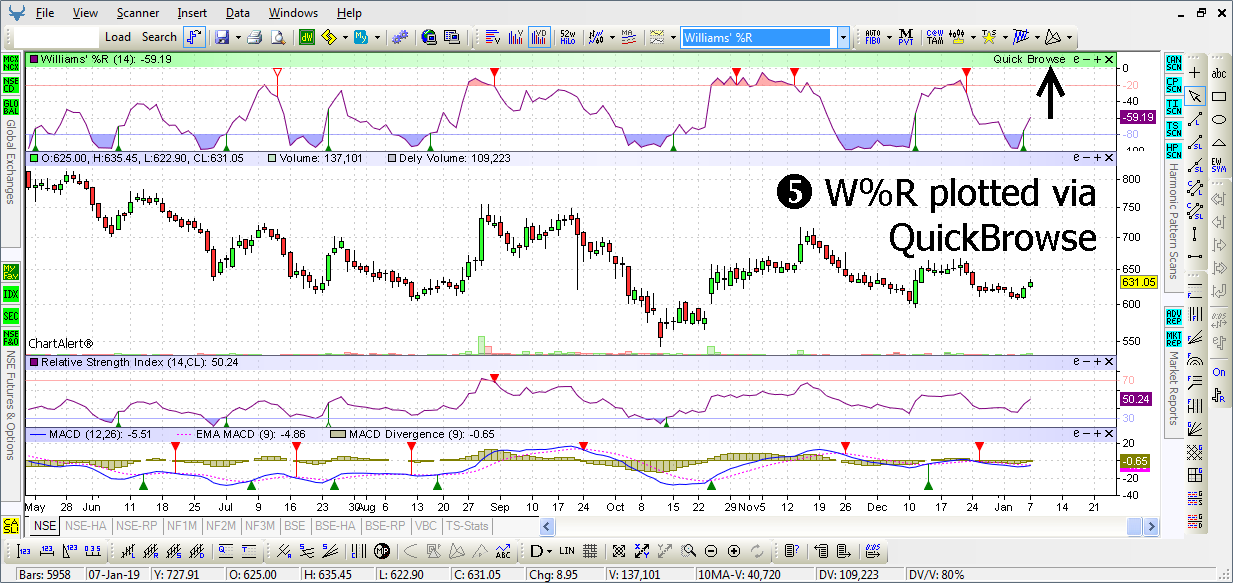The height and width of the screenshot is (583, 1233).
Task: Click the Search button
Action: 159,37
